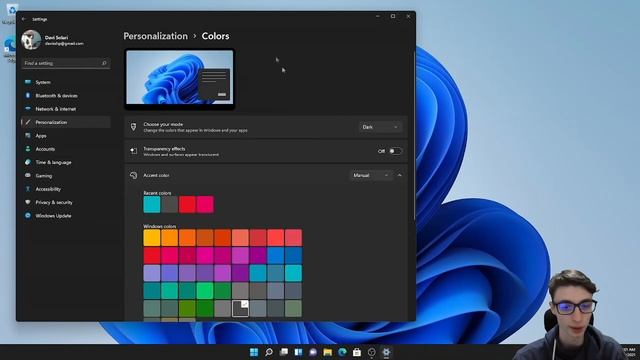Open Bluetooth & devices via its Bluetooth icon

point(28,96)
